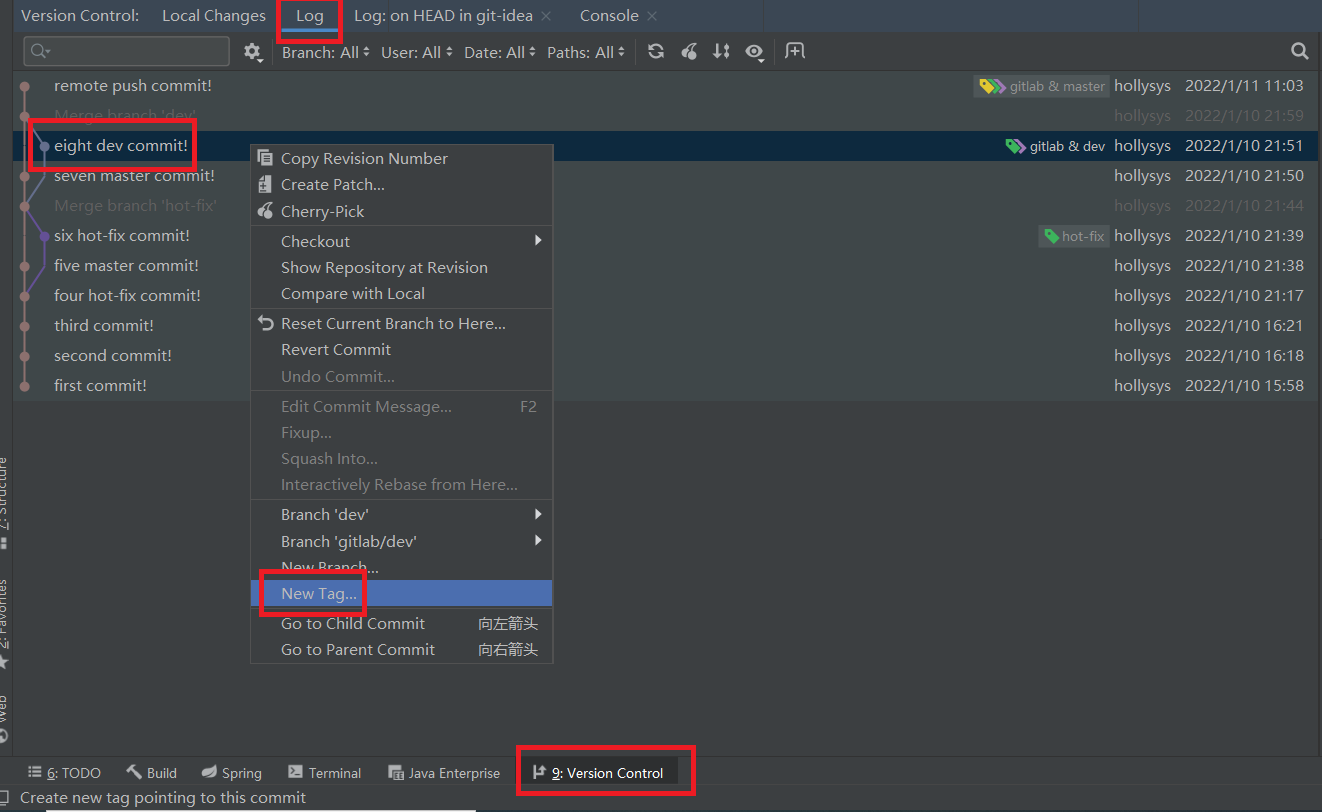Viewport: 1322px width, 812px height.
Task: Select the 'six hot-fix commit!' row
Action: click(x=665, y=236)
